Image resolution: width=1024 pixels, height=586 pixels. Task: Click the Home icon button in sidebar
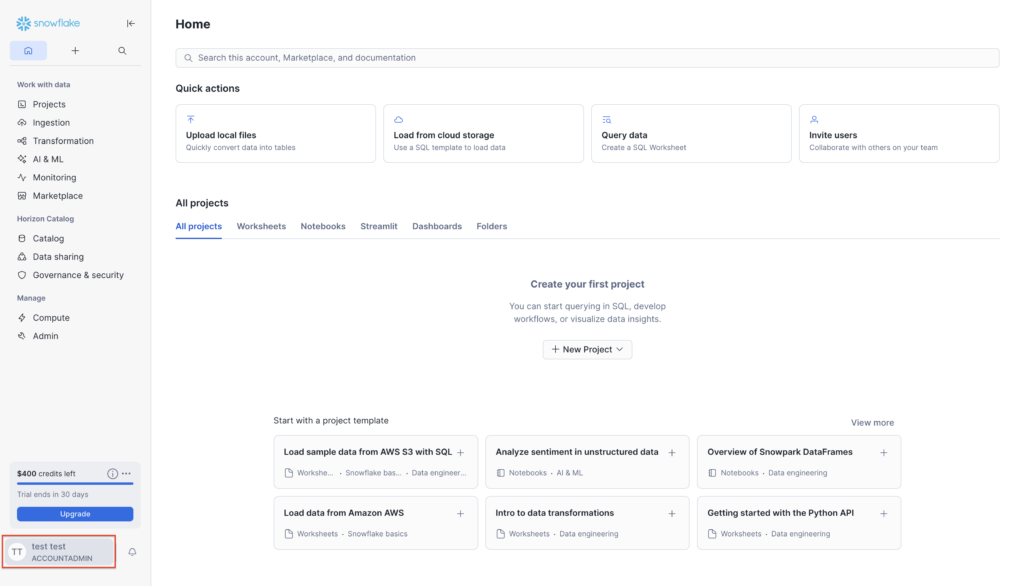[28, 50]
